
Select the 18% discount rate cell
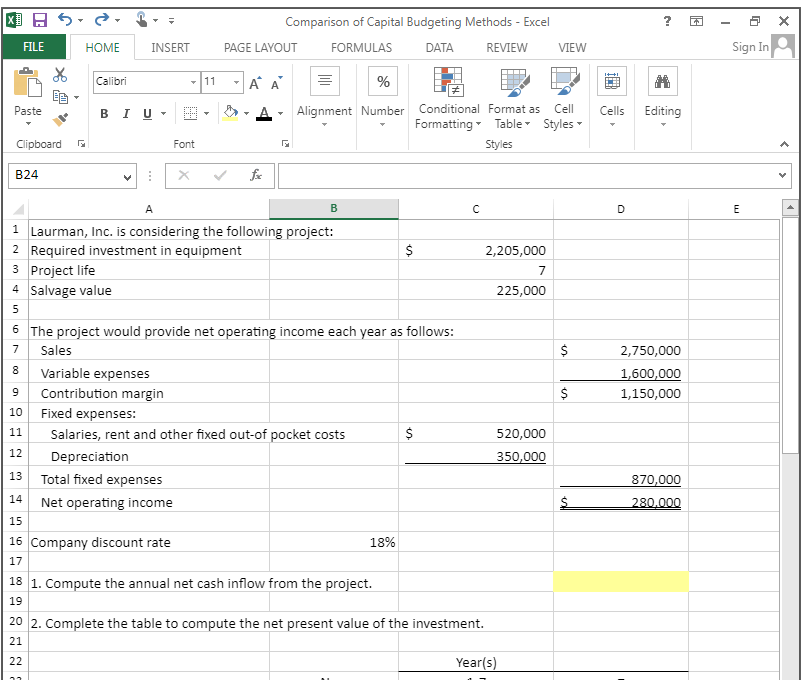[334, 542]
